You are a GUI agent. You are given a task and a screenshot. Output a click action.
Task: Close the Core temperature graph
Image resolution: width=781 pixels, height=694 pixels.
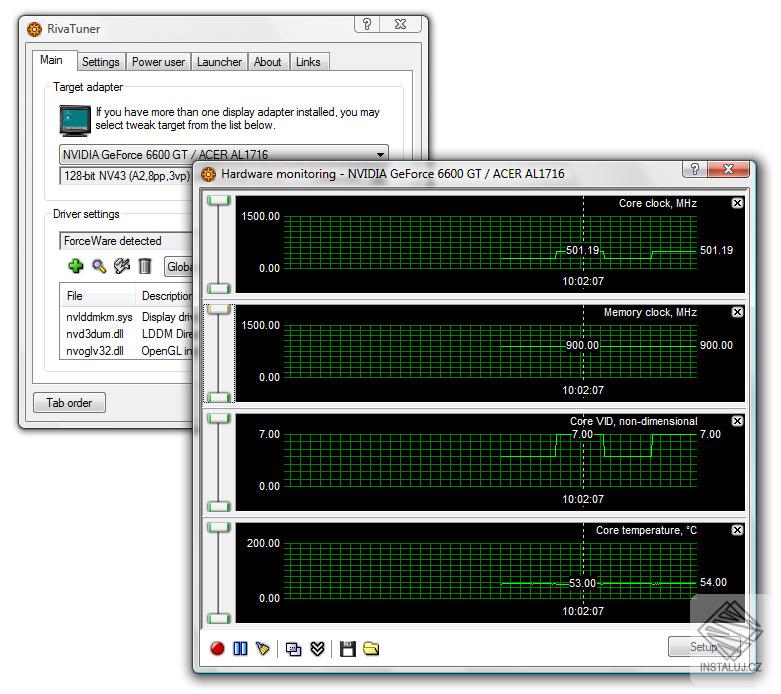point(737,530)
